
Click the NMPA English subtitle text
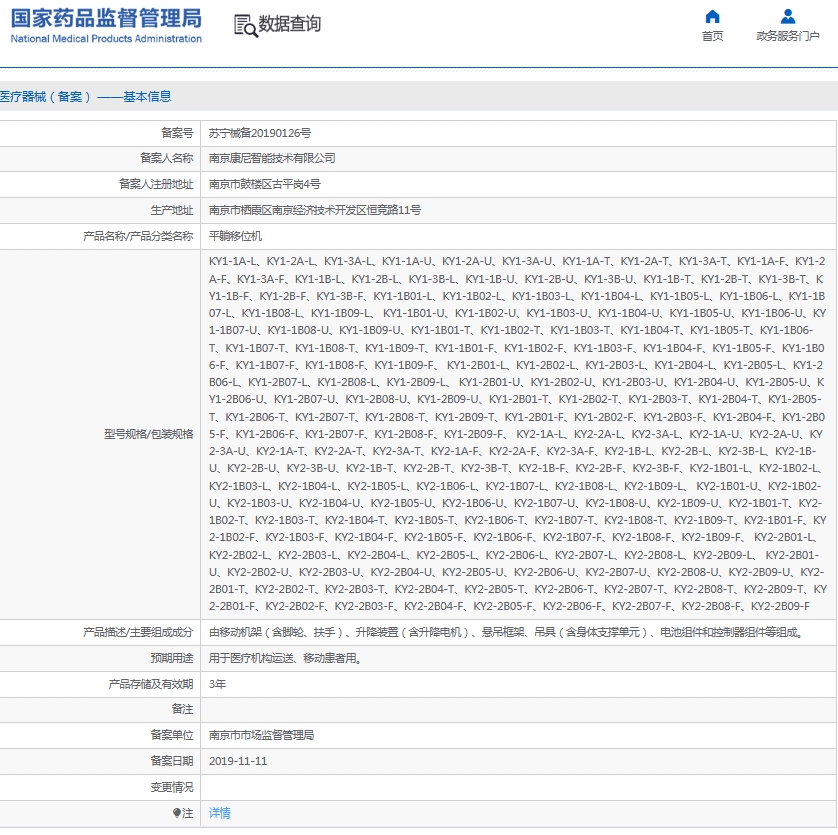[103, 39]
